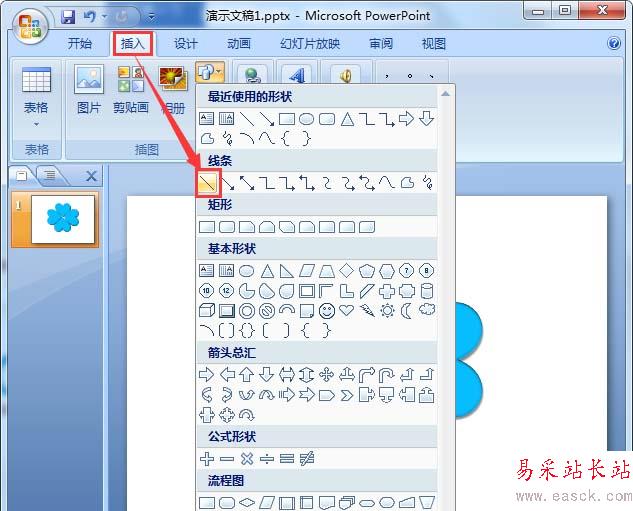This screenshot has width=633, height=511.
Task: Select the cross shape in 基本形状
Action: coord(387,291)
